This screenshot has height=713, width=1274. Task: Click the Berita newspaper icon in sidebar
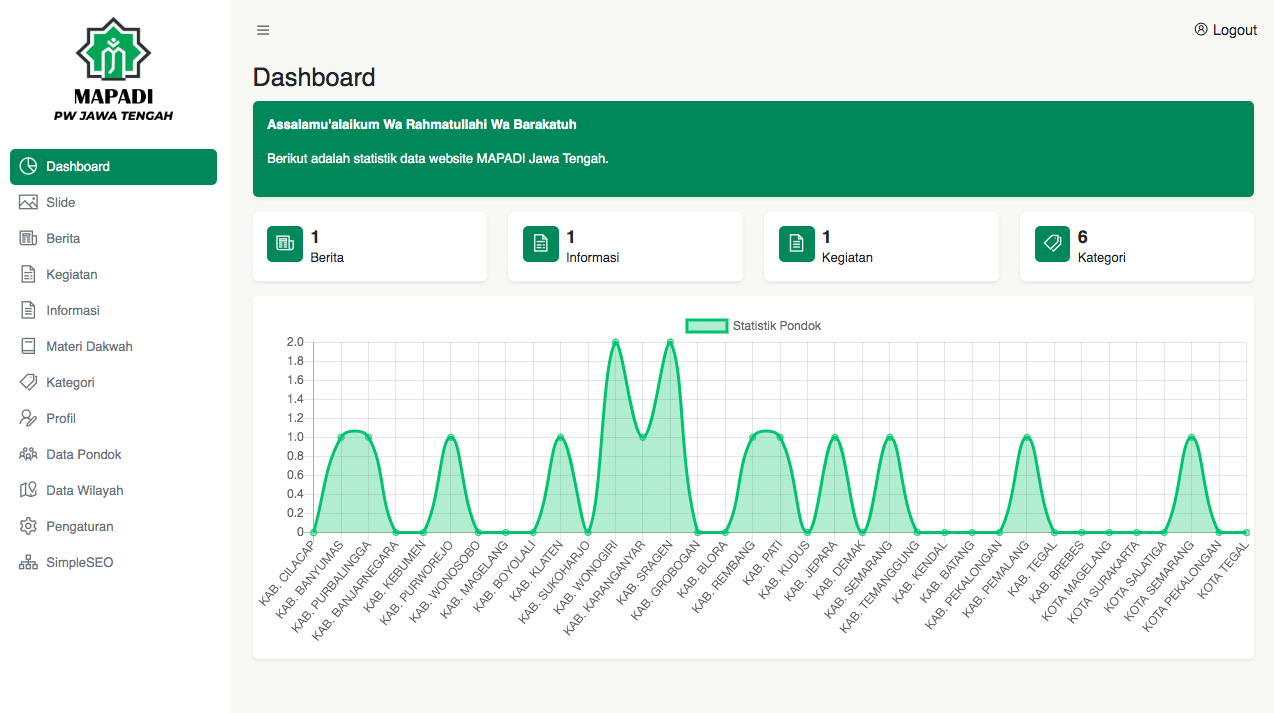pyautogui.click(x=28, y=238)
